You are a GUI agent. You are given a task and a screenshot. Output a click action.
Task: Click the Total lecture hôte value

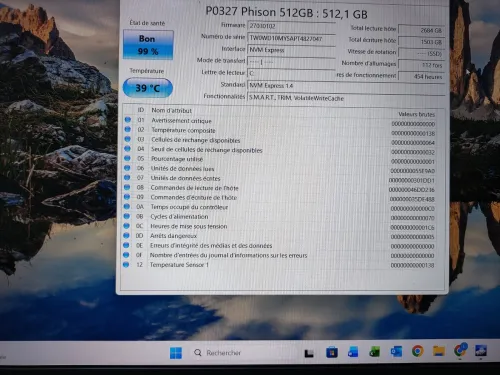pos(421,30)
